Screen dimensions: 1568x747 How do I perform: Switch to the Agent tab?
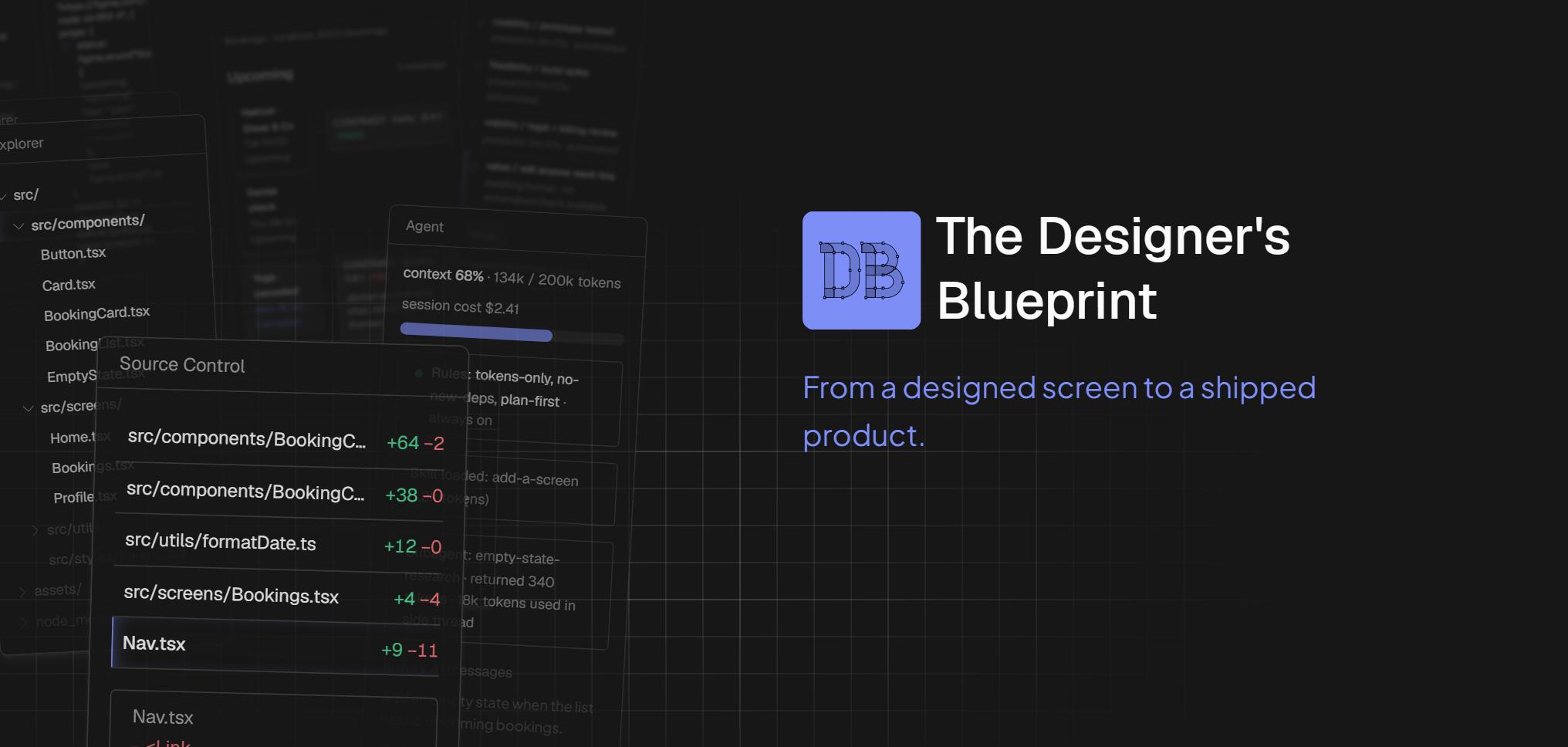click(424, 226)
